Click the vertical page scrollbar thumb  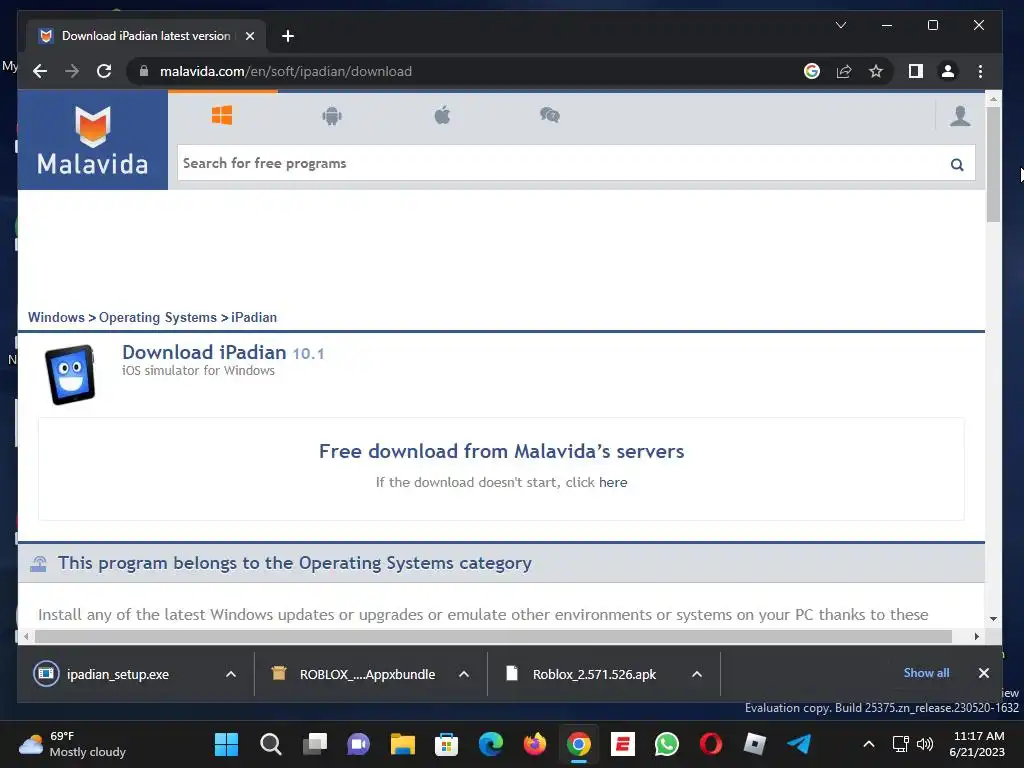[x=993, y=165]
